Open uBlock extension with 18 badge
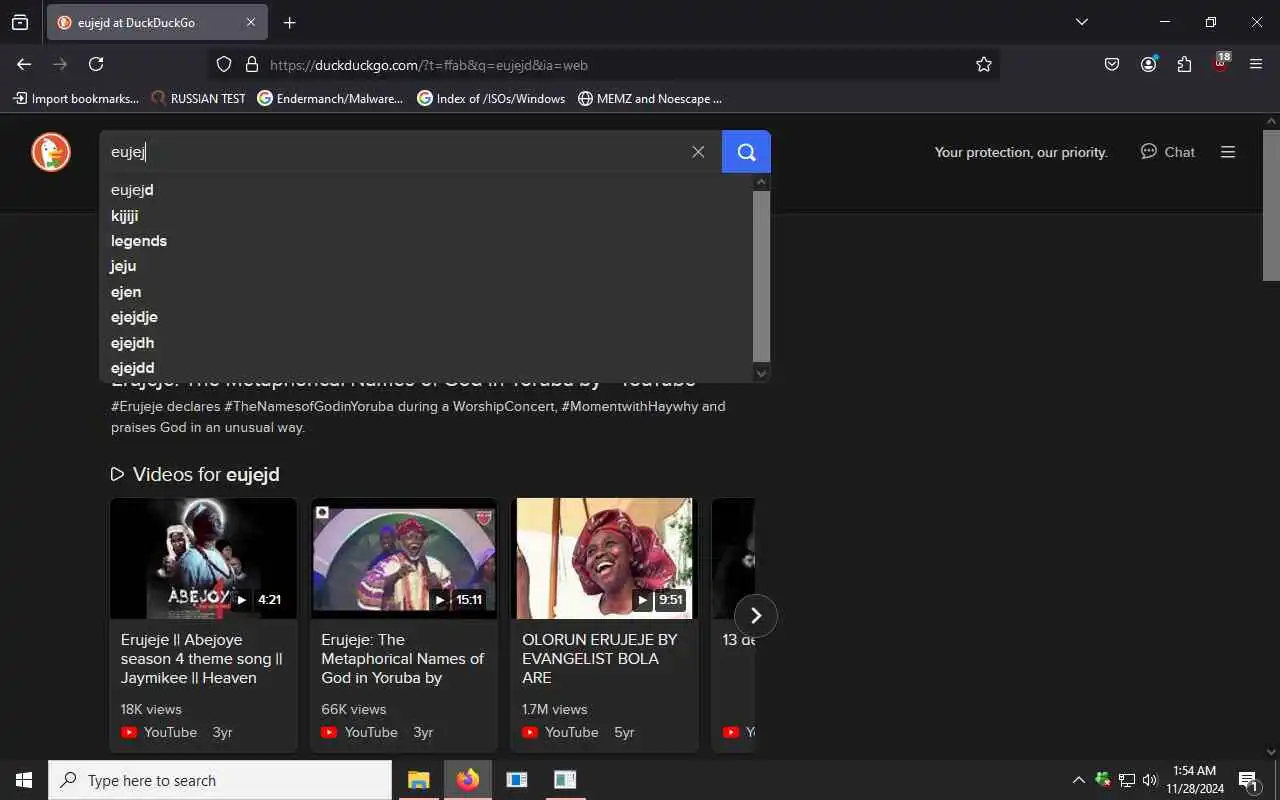 (x=1220, y=64)
